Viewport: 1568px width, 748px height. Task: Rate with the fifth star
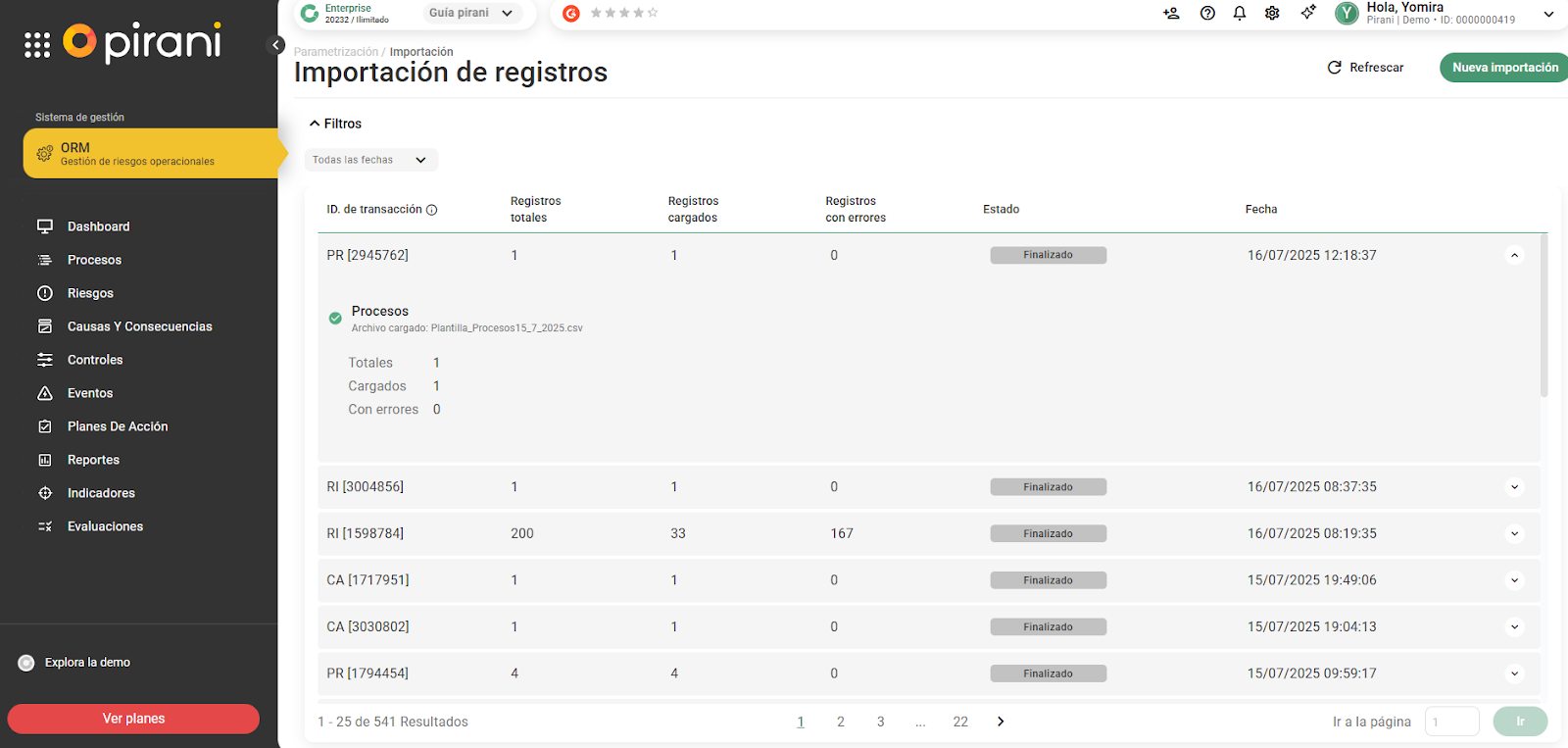(653, 13)
